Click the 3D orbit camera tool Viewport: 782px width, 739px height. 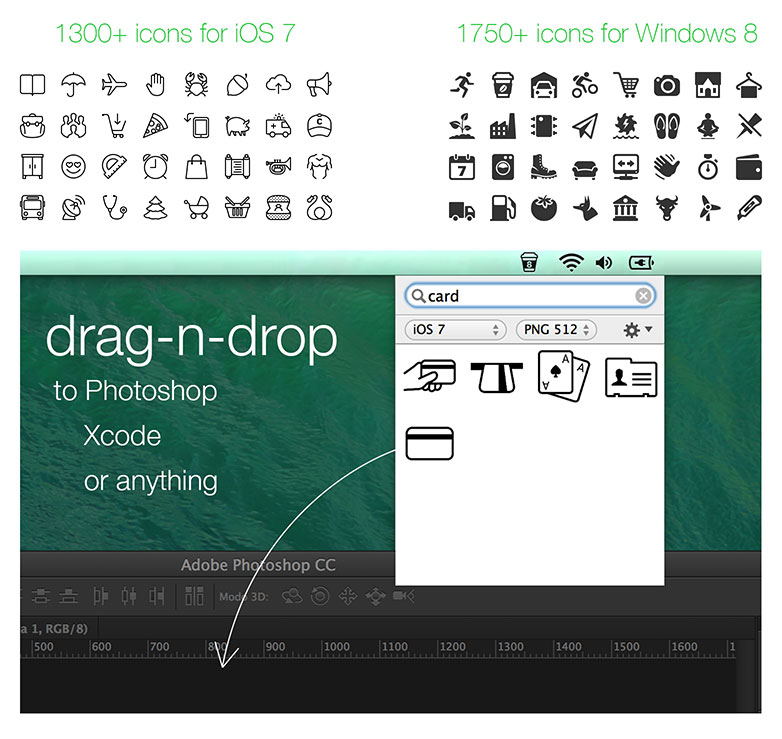tap(293, 597)
